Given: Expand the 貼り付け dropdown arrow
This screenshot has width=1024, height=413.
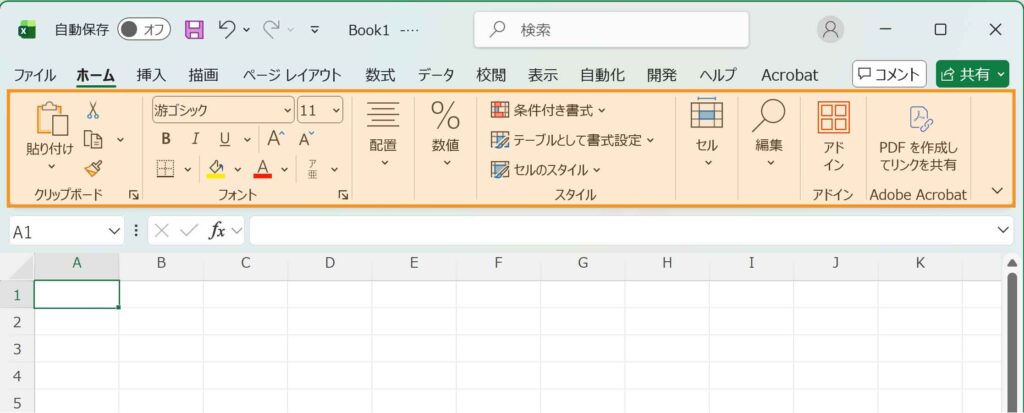Looking at the screenshot, I should coord(52,167).
